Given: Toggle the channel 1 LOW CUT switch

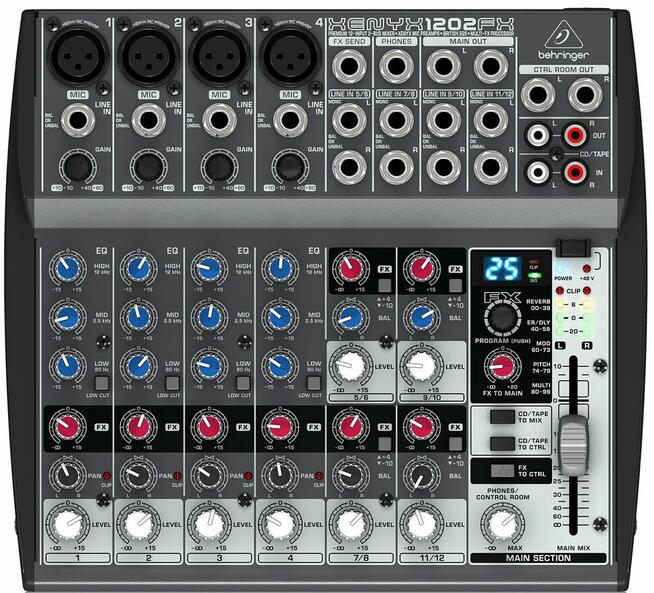Looking at the screenshot, I should point(101,382).
